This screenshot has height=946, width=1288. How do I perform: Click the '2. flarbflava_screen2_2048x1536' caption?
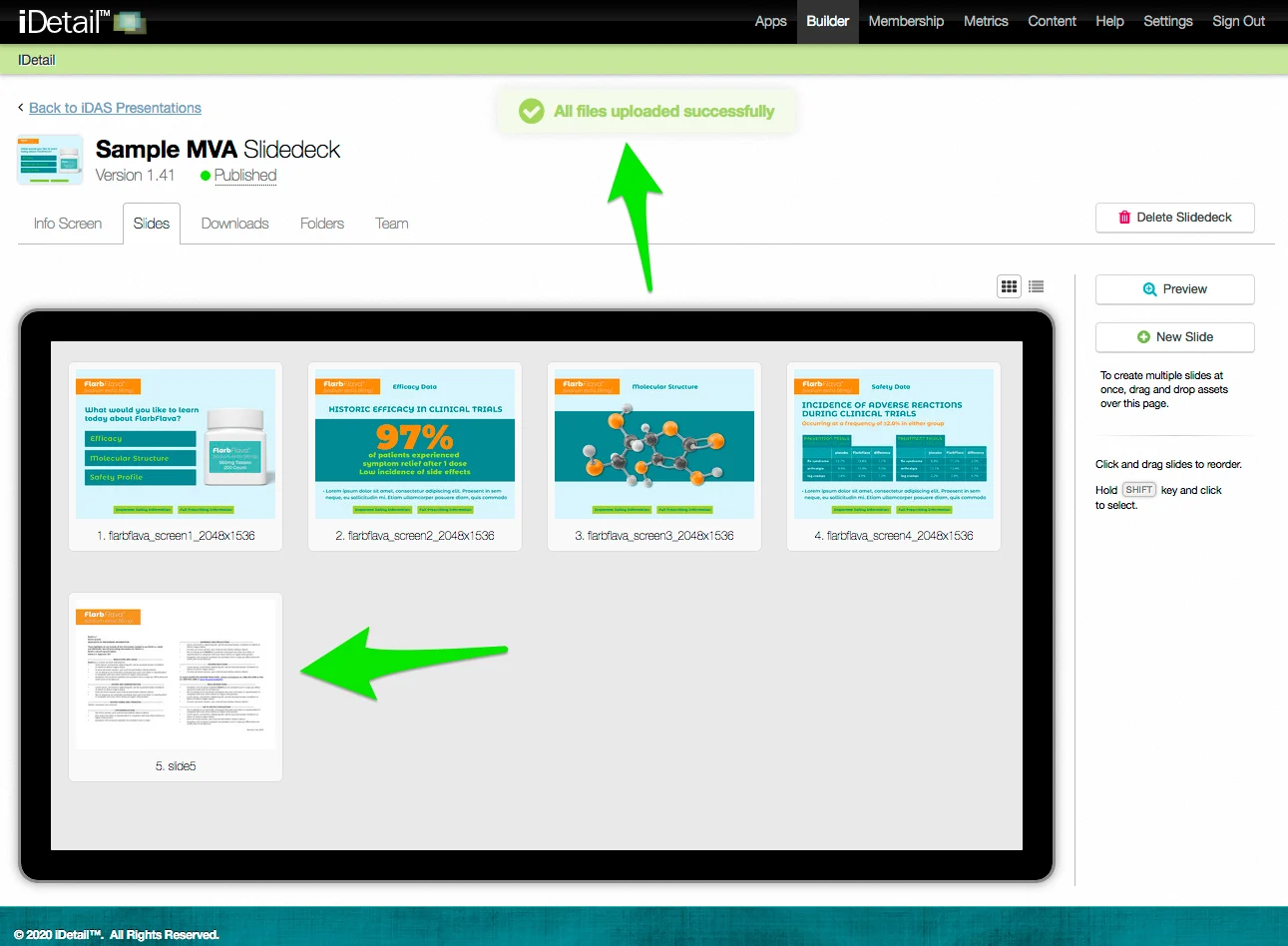click(x=415, y=536)
